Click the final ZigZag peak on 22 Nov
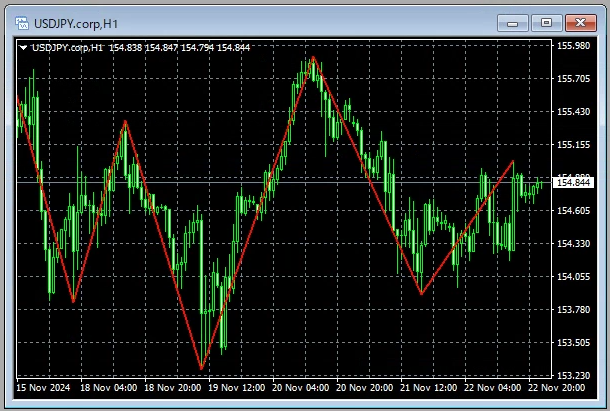 [x=513, y=161]
